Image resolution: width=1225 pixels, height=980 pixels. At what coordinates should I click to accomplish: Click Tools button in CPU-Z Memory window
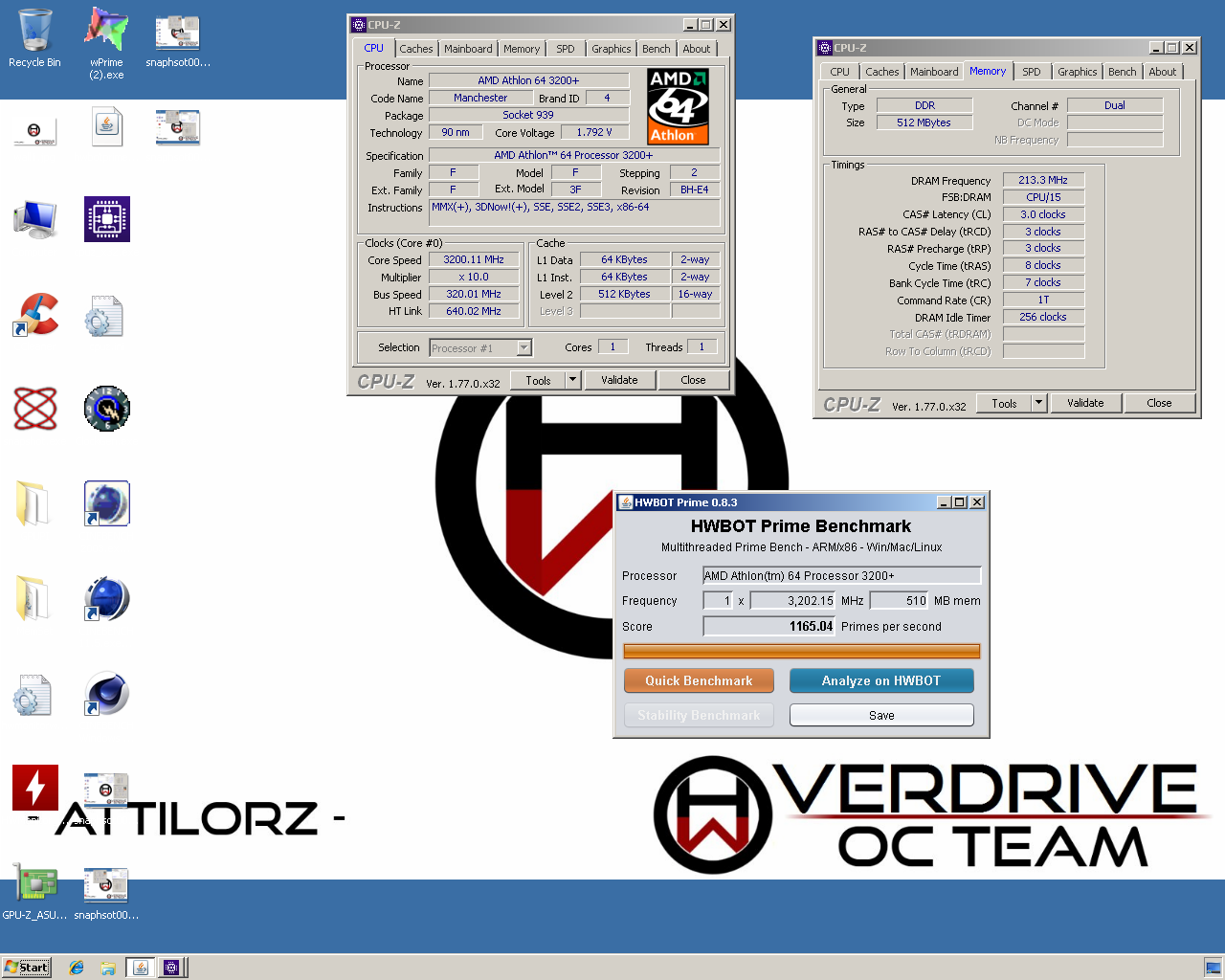(1004, 403)
